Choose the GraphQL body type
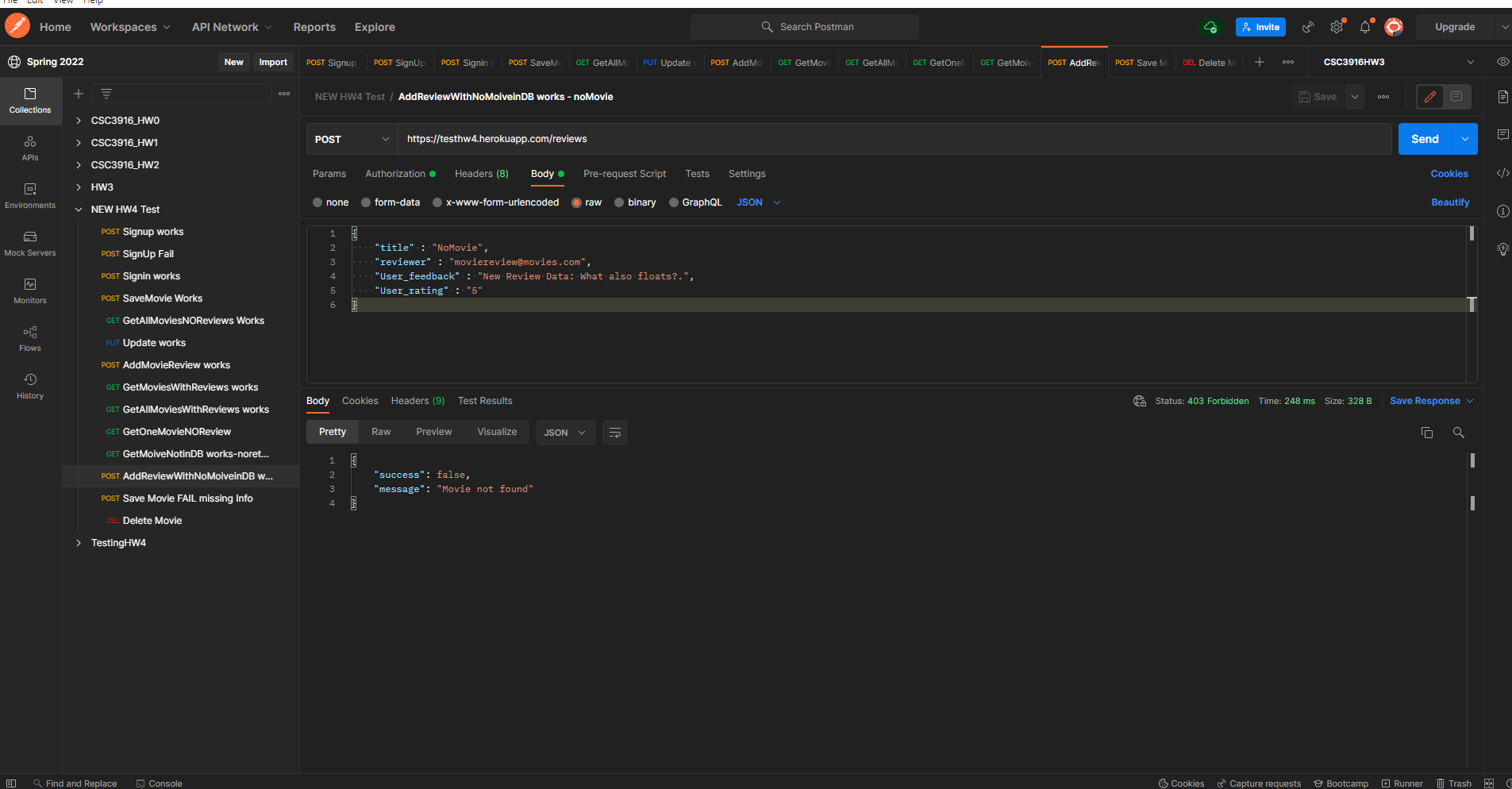The width and height of the screenshot is (1512, 789). coord(695,202)
